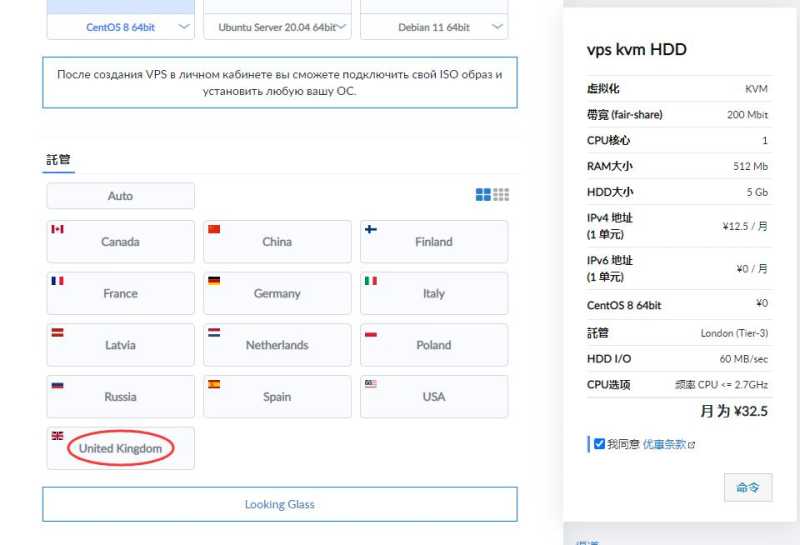The width and height of the screenshot is (800, 545).
Task: Open the Debian 11 64bit version dropdown
Action: point(434,27)
